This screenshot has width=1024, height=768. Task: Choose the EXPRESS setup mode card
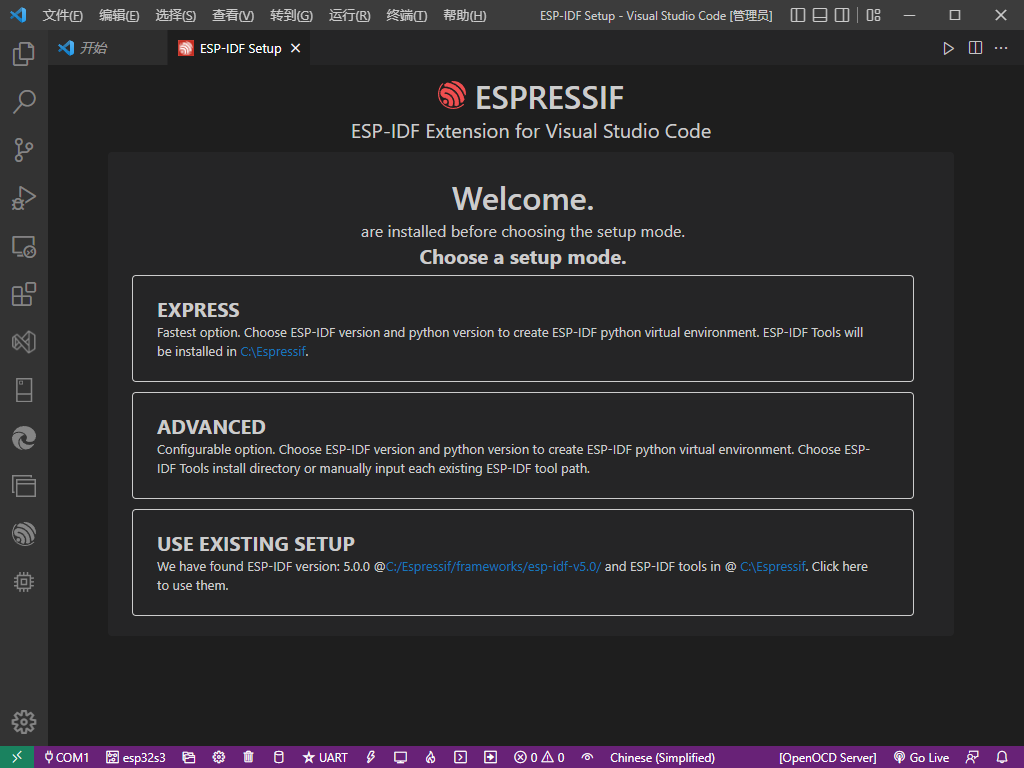click(522, 328)
